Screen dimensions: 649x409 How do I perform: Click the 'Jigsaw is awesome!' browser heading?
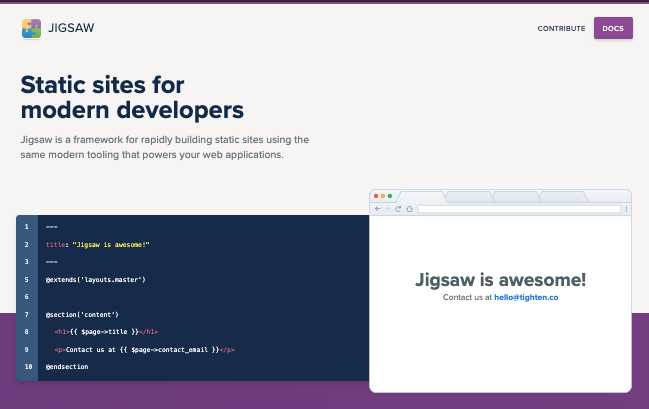[x=500, y=280]
